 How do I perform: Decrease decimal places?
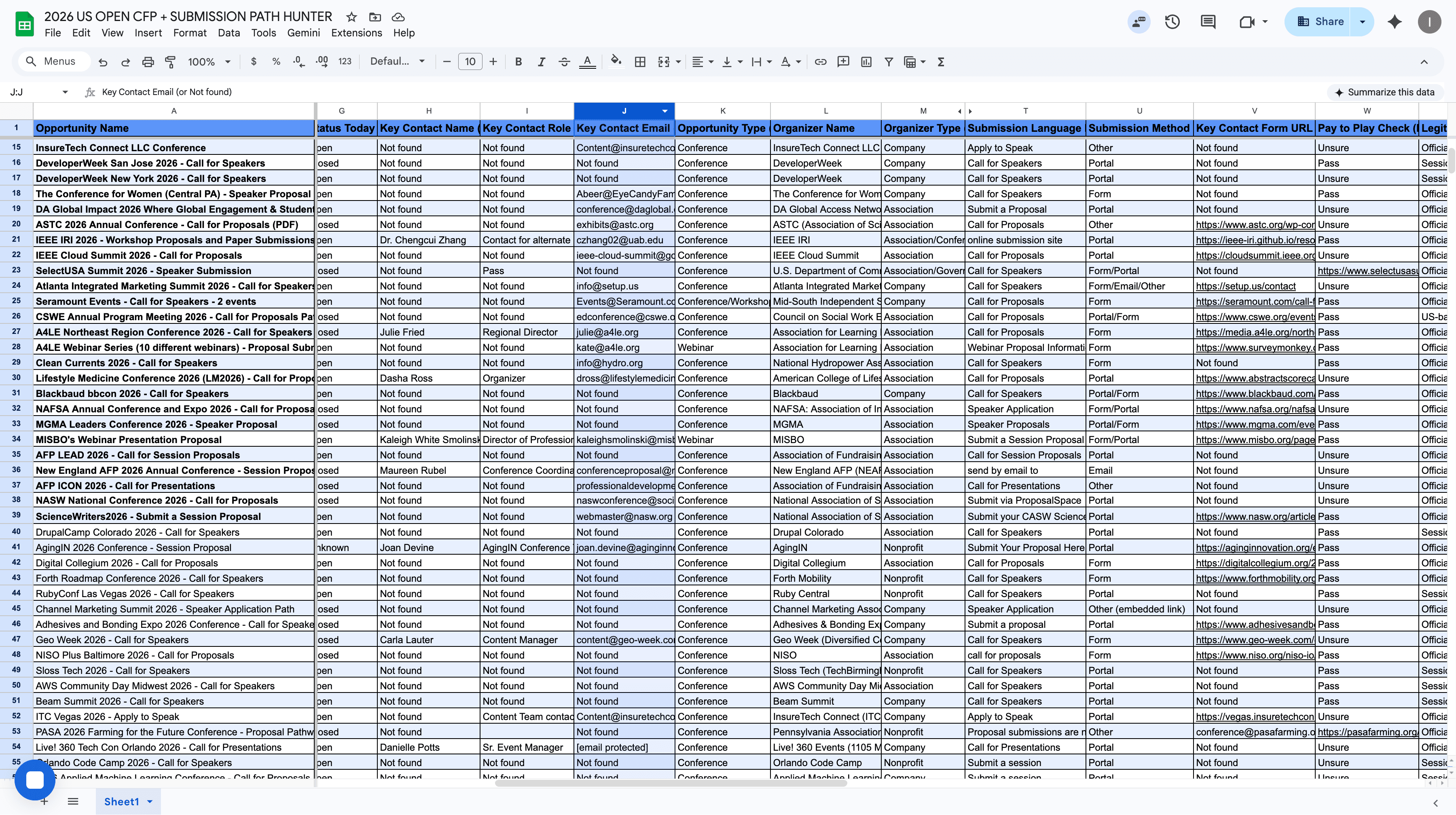299,62
